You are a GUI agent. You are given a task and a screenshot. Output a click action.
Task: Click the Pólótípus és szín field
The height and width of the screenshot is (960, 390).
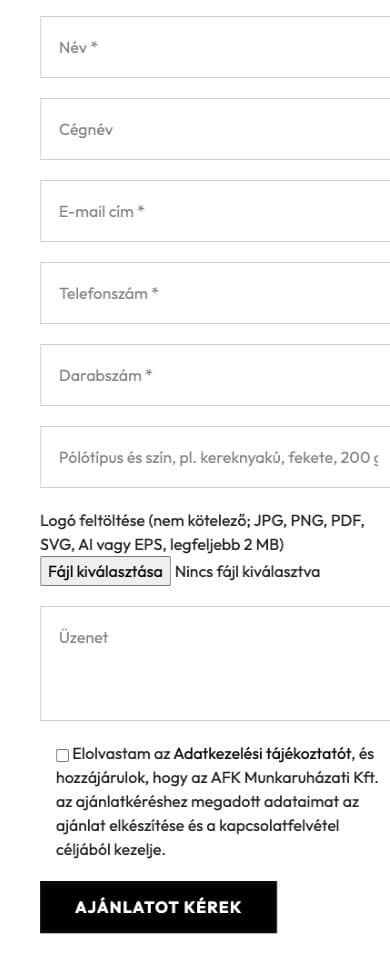coord(215,457)
